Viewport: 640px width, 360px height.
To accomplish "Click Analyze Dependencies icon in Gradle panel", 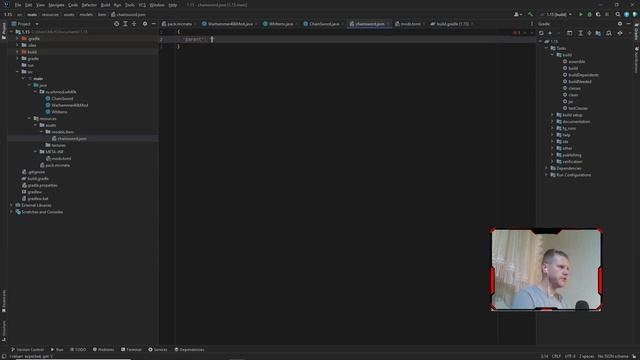I will point(609,33).
